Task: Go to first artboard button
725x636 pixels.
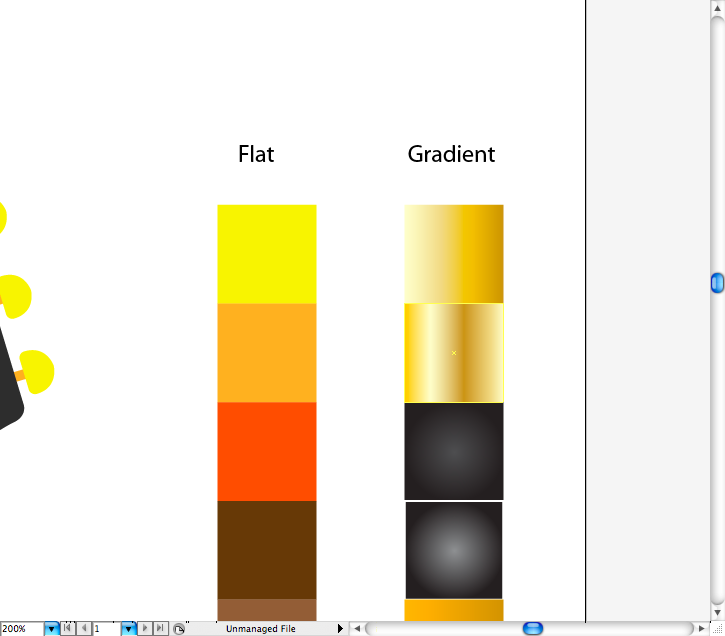Action: (68, 629)
